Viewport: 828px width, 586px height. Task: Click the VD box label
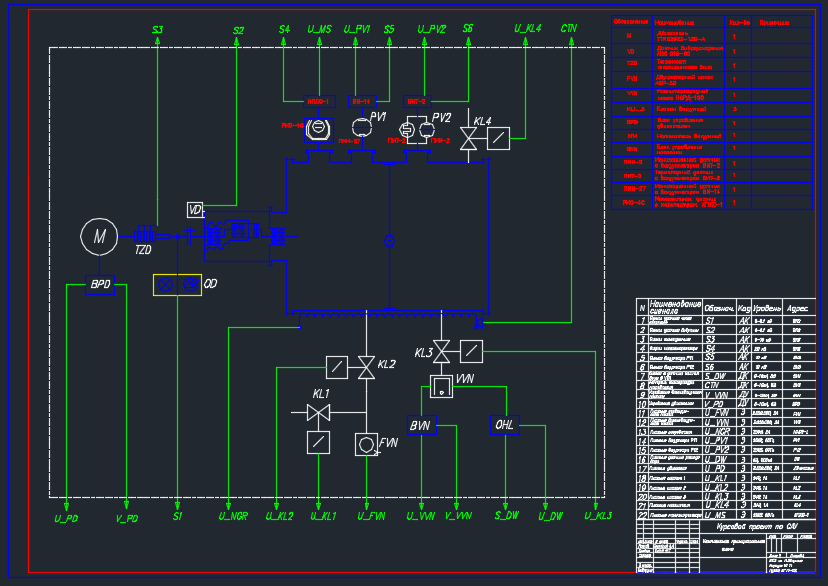195,209
